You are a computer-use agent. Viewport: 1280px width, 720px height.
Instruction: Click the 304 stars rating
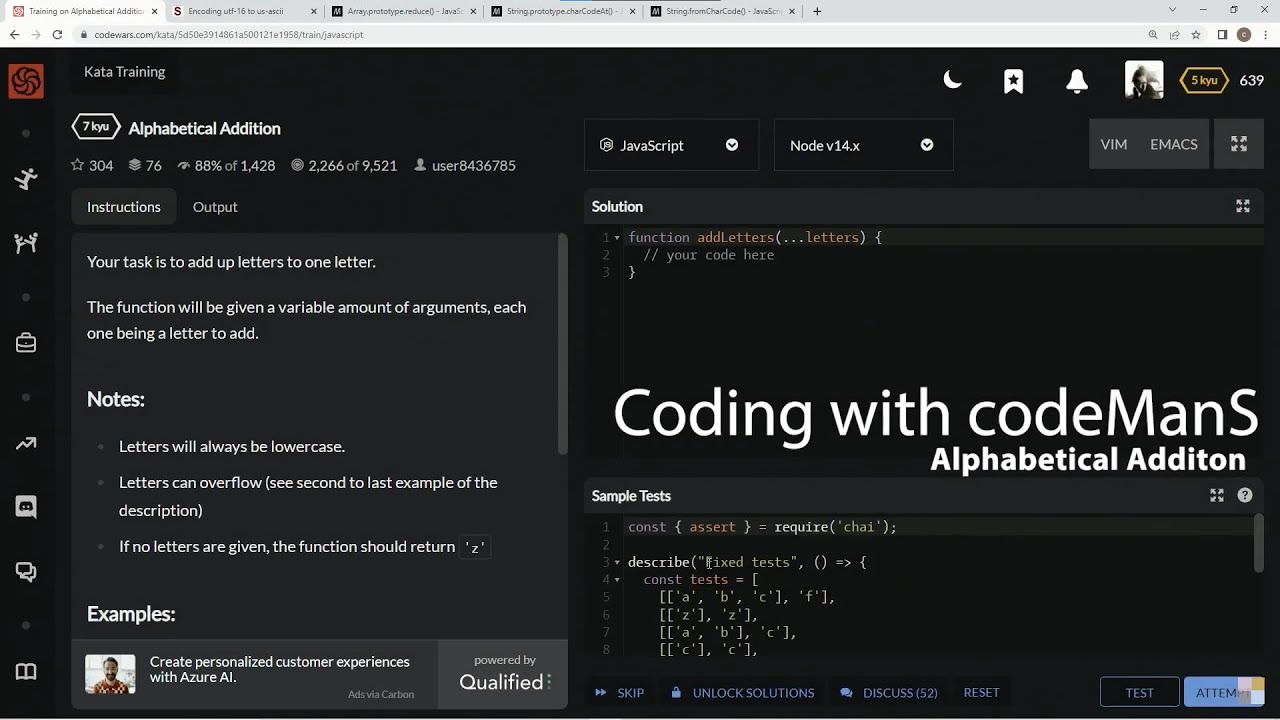click(x=92, y=165)
